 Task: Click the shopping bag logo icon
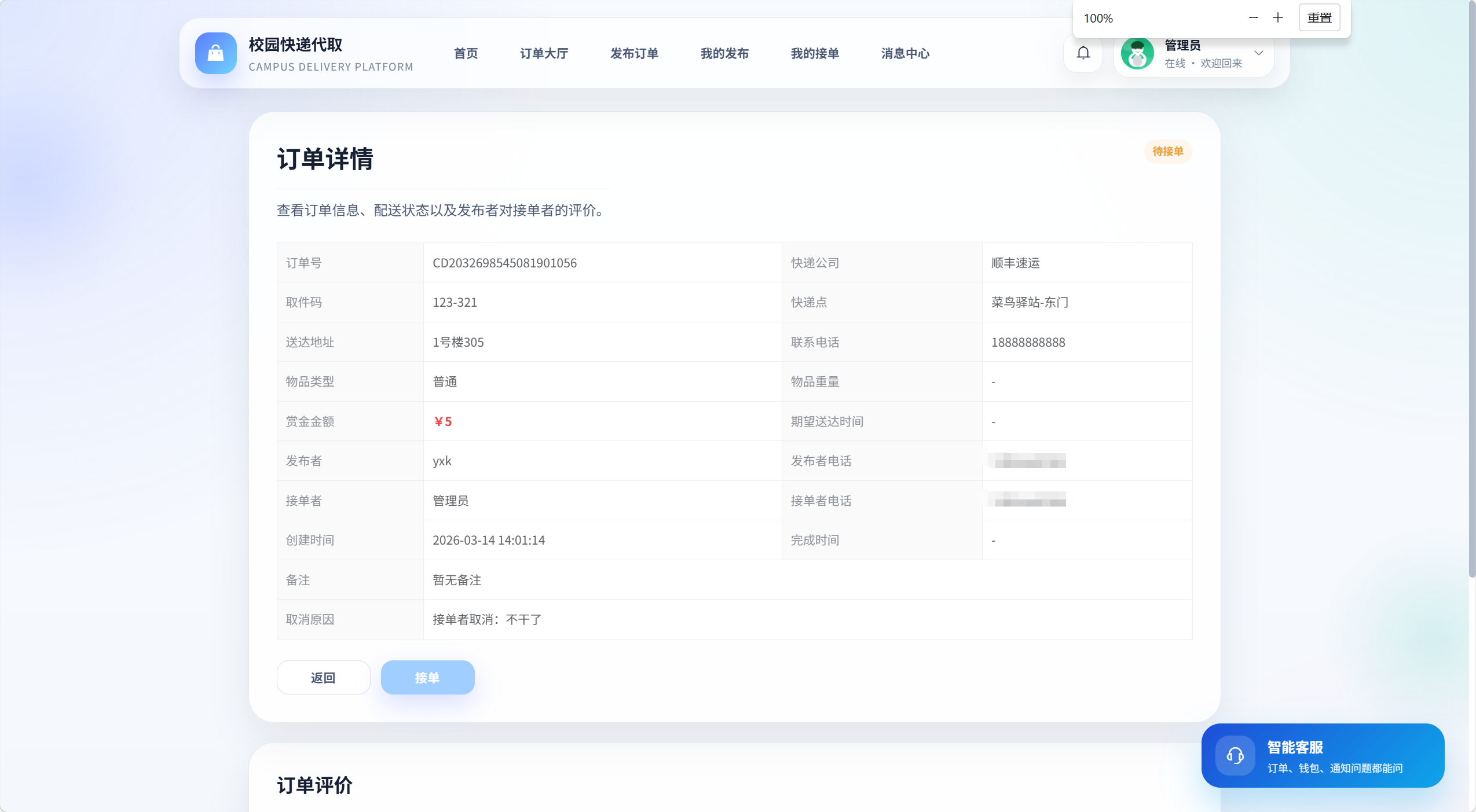click(215, 53)
